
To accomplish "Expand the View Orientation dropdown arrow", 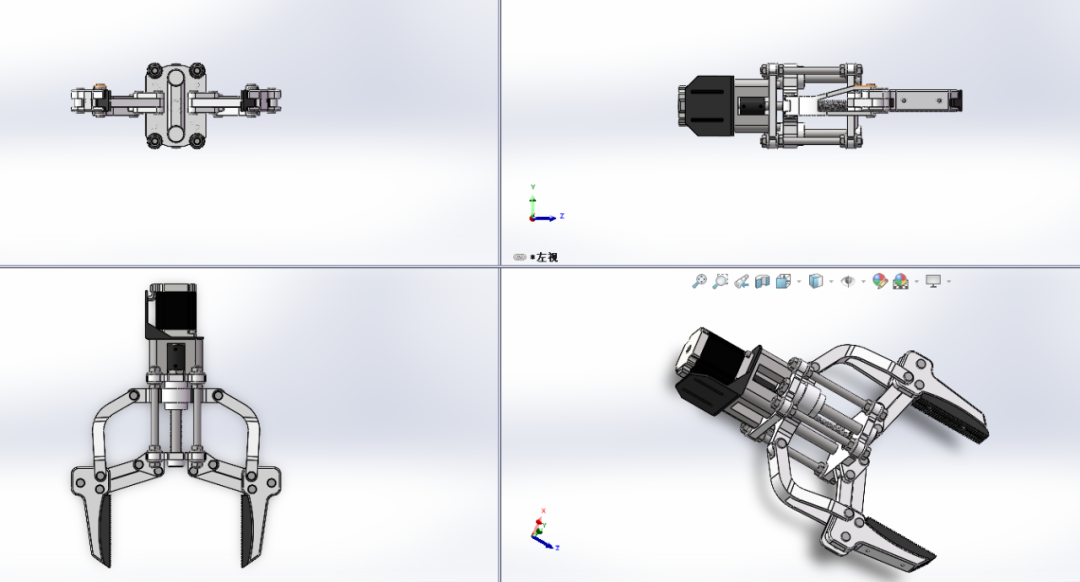I will [799, 281].
